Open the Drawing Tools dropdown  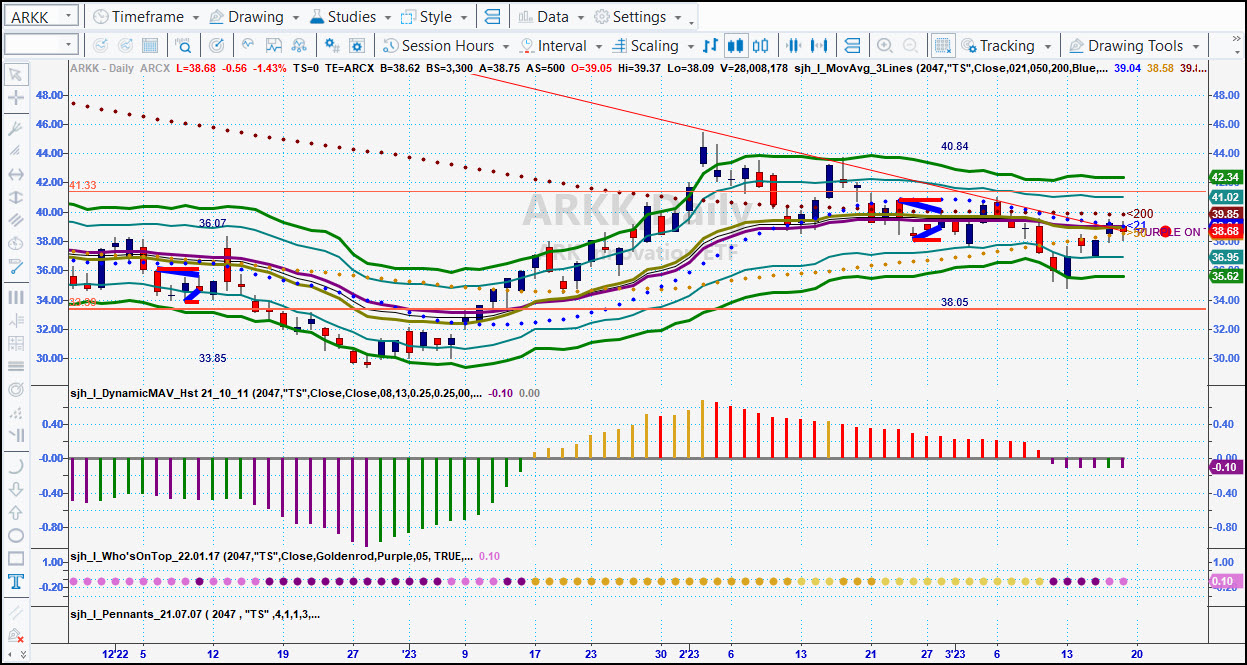[1135, 45]
